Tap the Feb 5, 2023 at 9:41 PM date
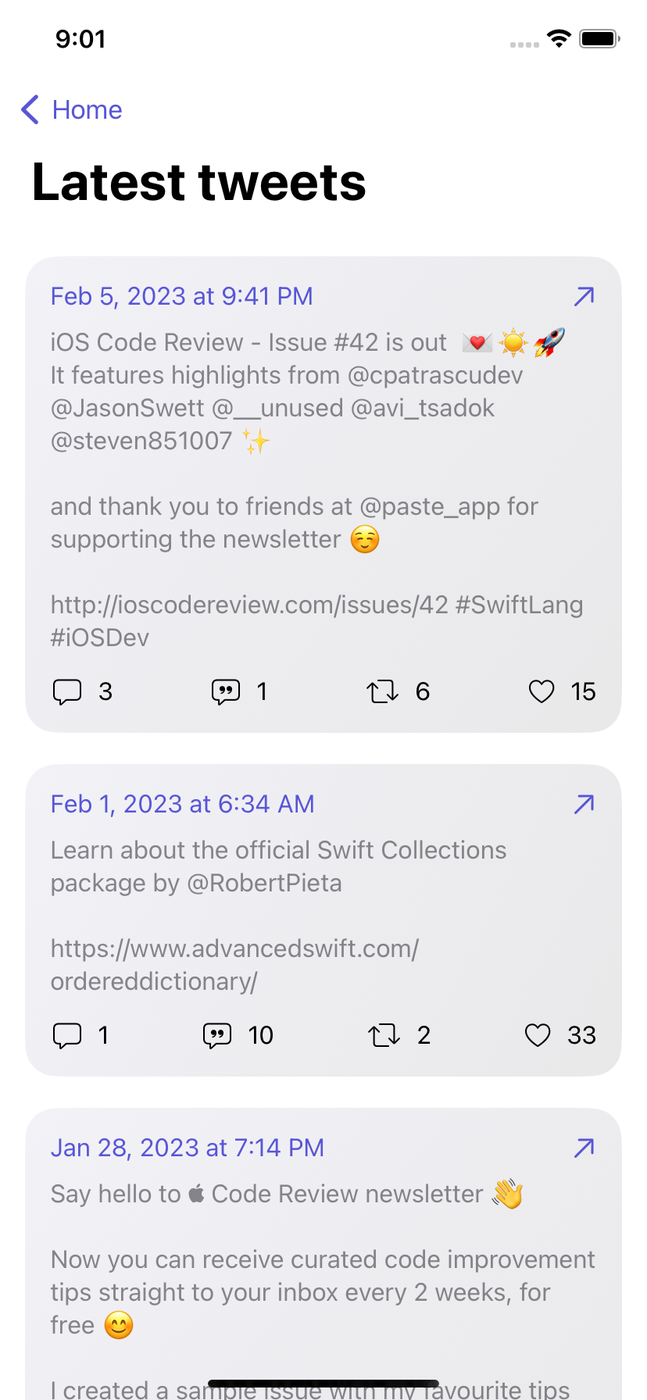Viewport: 647px width, 1400px height. point(182,296)
